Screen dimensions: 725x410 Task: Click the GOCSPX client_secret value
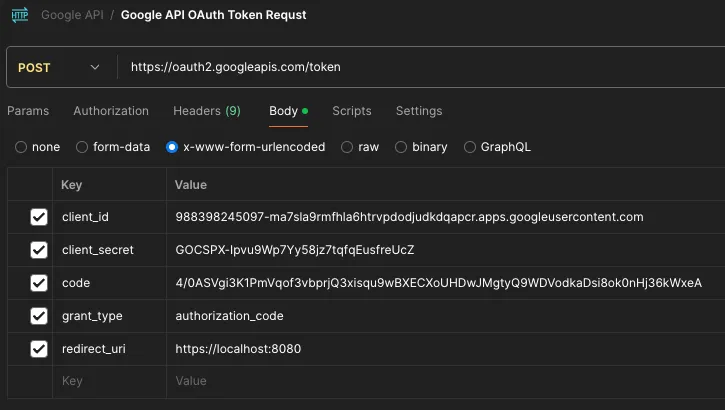coord(295,250)
